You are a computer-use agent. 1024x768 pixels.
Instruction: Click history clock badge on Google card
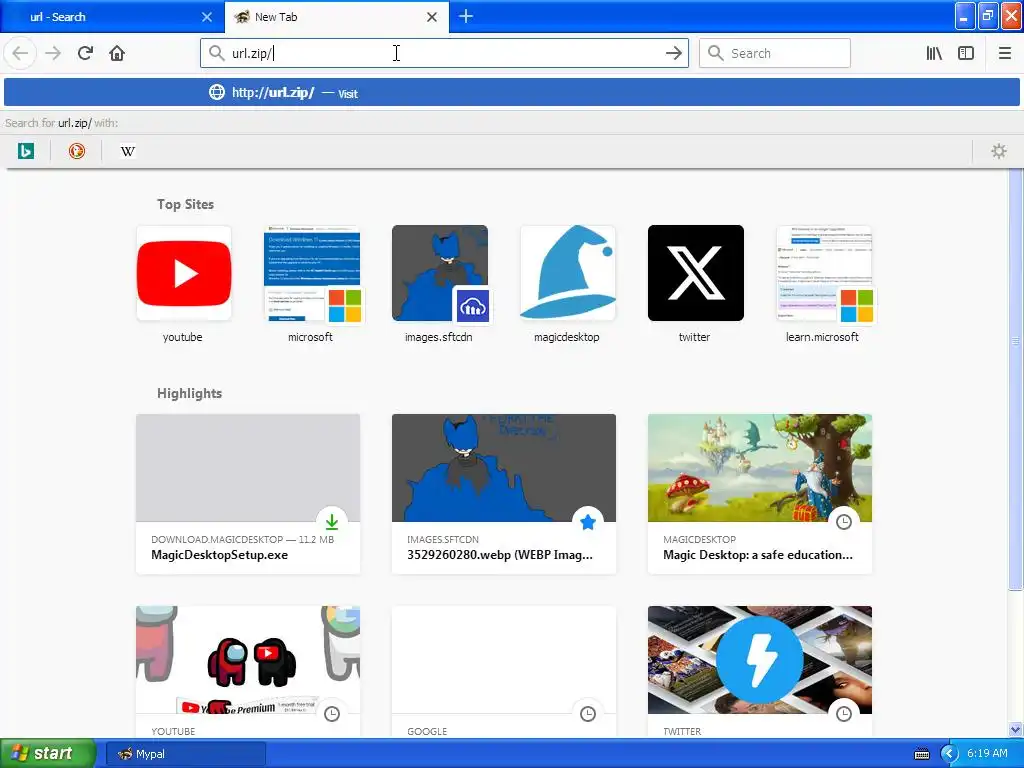588,714
